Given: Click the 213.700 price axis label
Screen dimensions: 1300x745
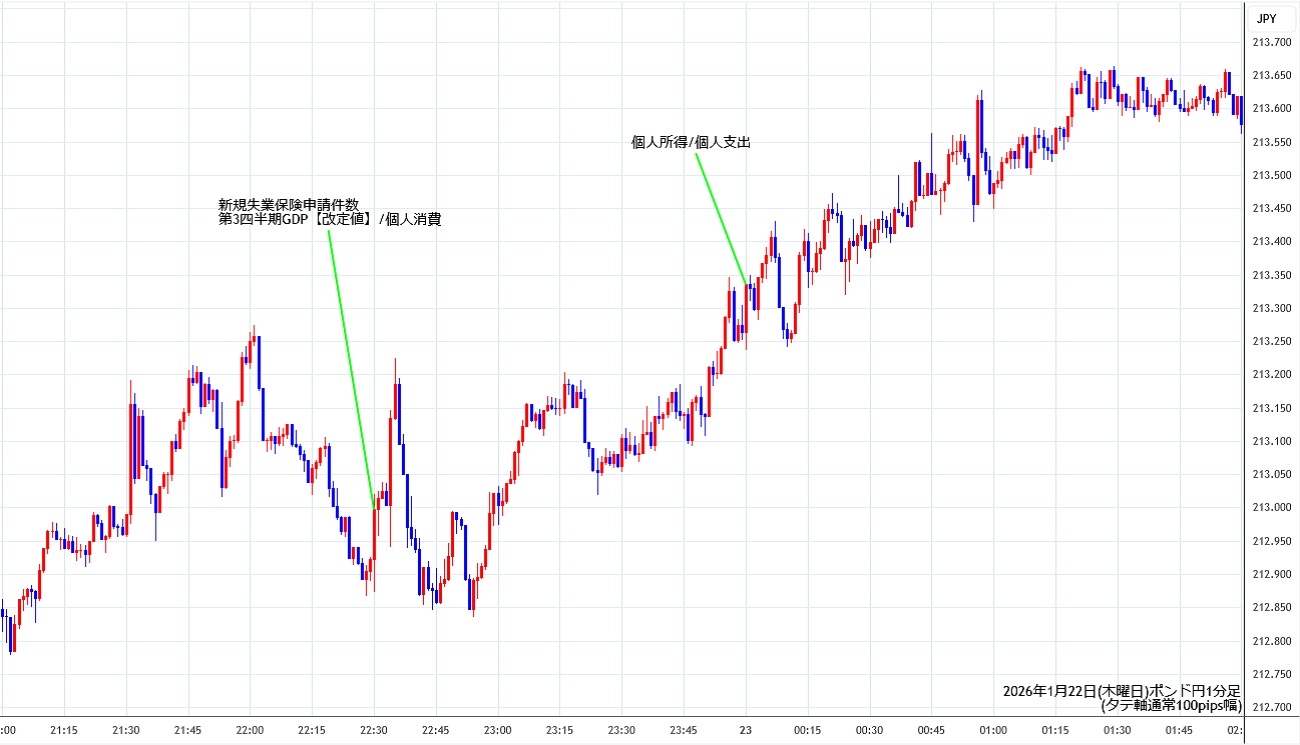Looking at the screenshot, I should [1270, 42].
